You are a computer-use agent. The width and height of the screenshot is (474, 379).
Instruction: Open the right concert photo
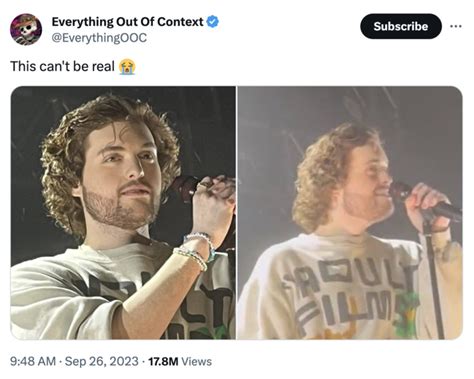click(350, 213)
